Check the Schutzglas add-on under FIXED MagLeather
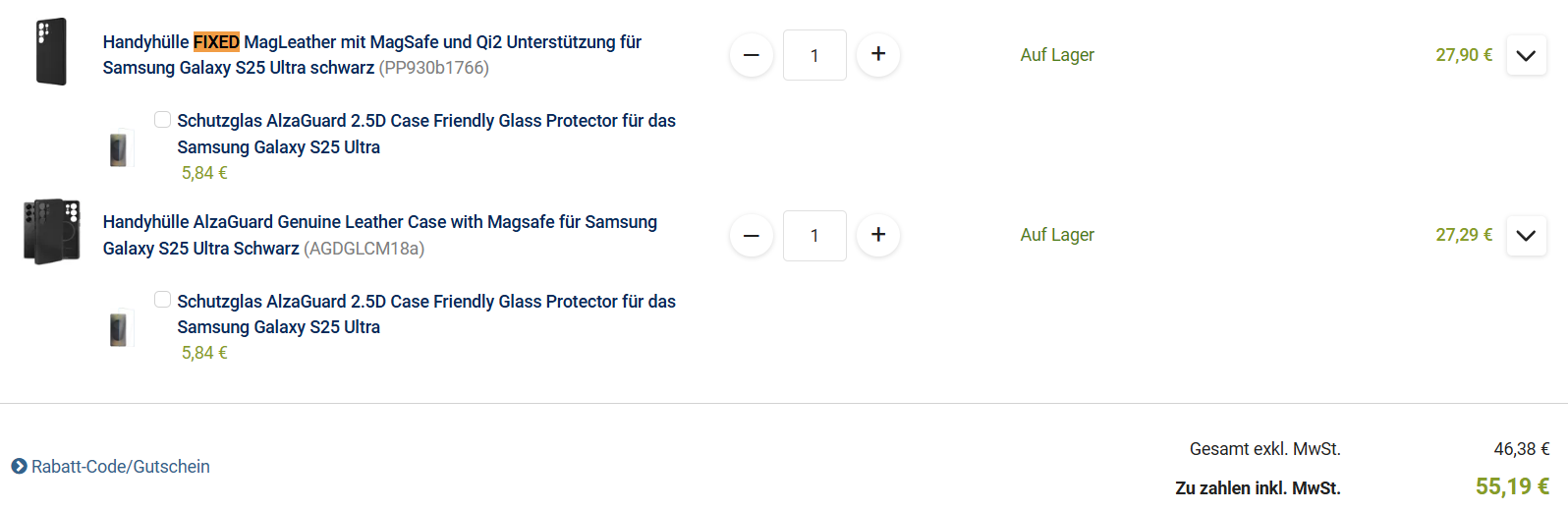Screen dimensions: 1568x512 point(163,120)
